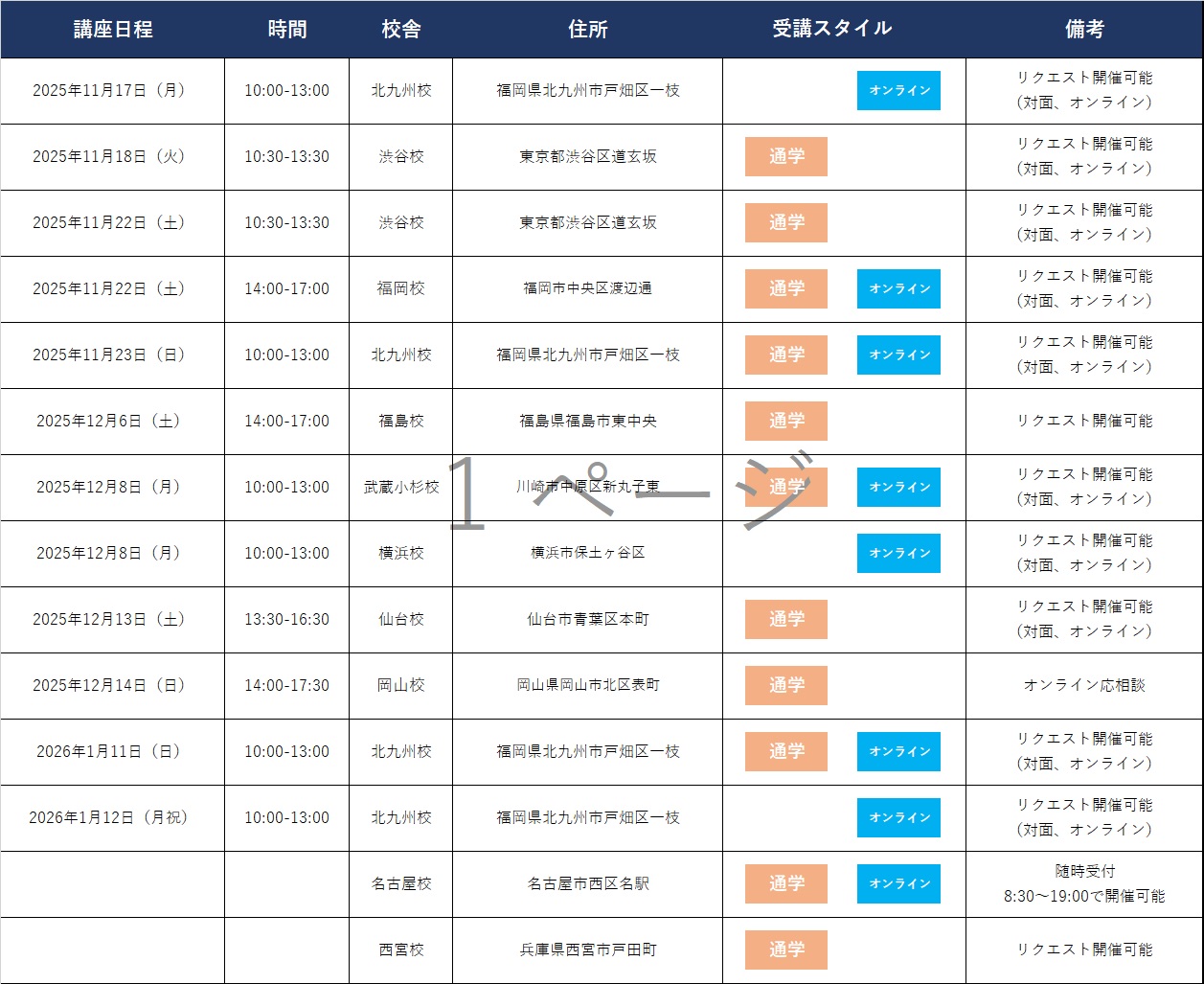Click the 講座日程 column header
1204x984 pixels.
click(113, 30)
